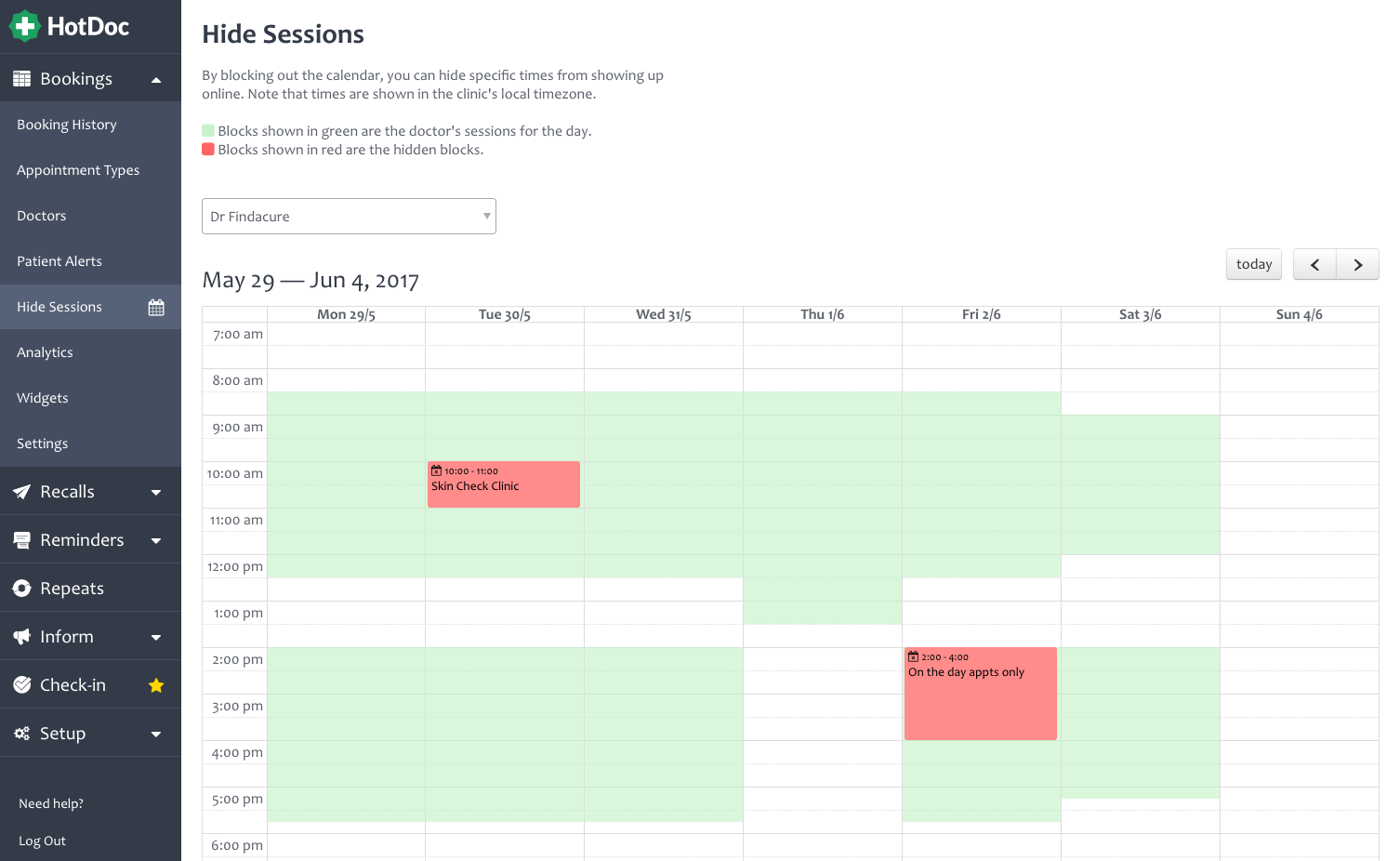This screenshot has height=861, width=1400.
Task: Open Booking History in sidebar
Action: 67,125
